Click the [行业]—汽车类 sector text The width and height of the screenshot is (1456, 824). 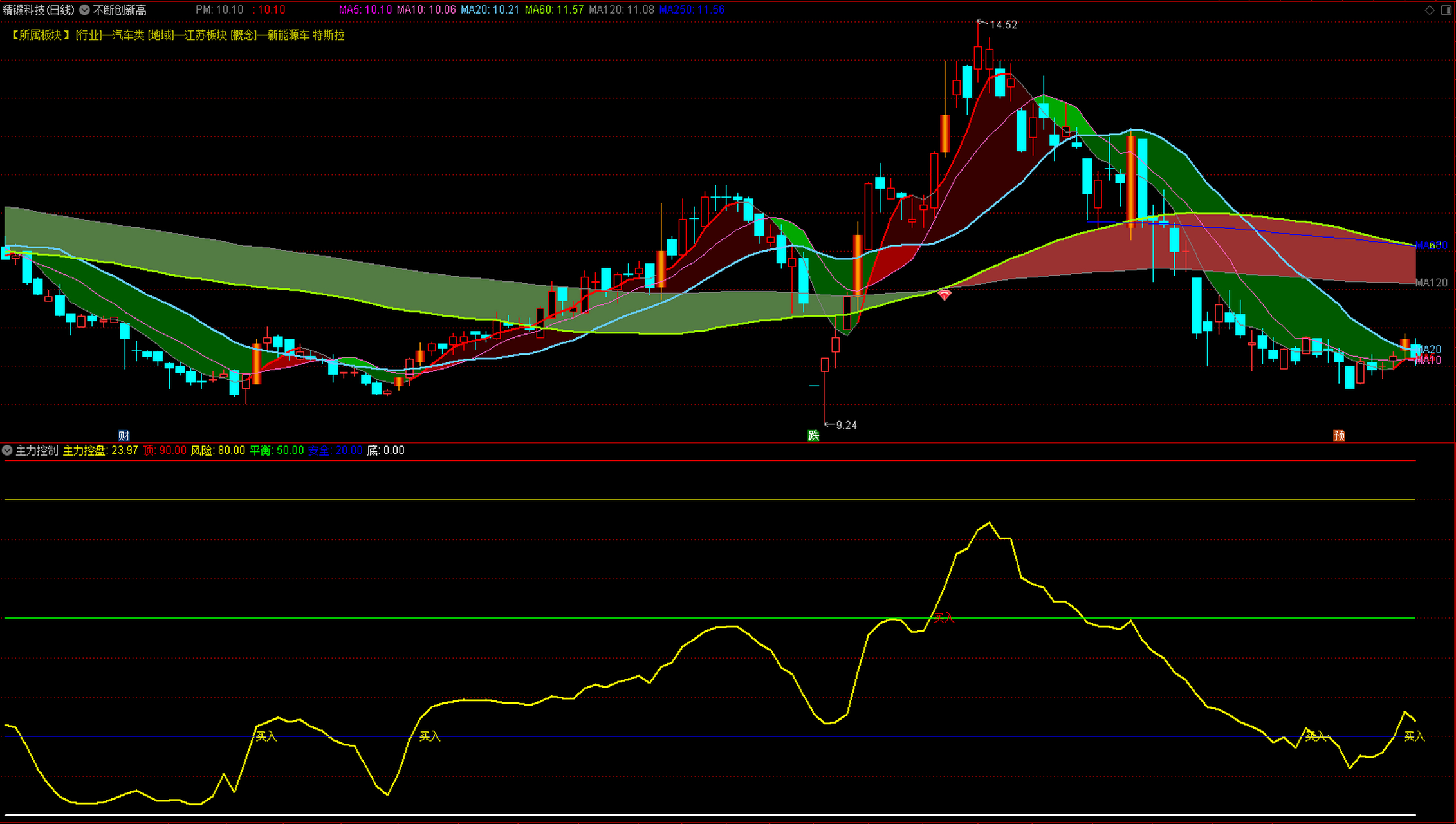pyautogui.click(x=110, y=35)
